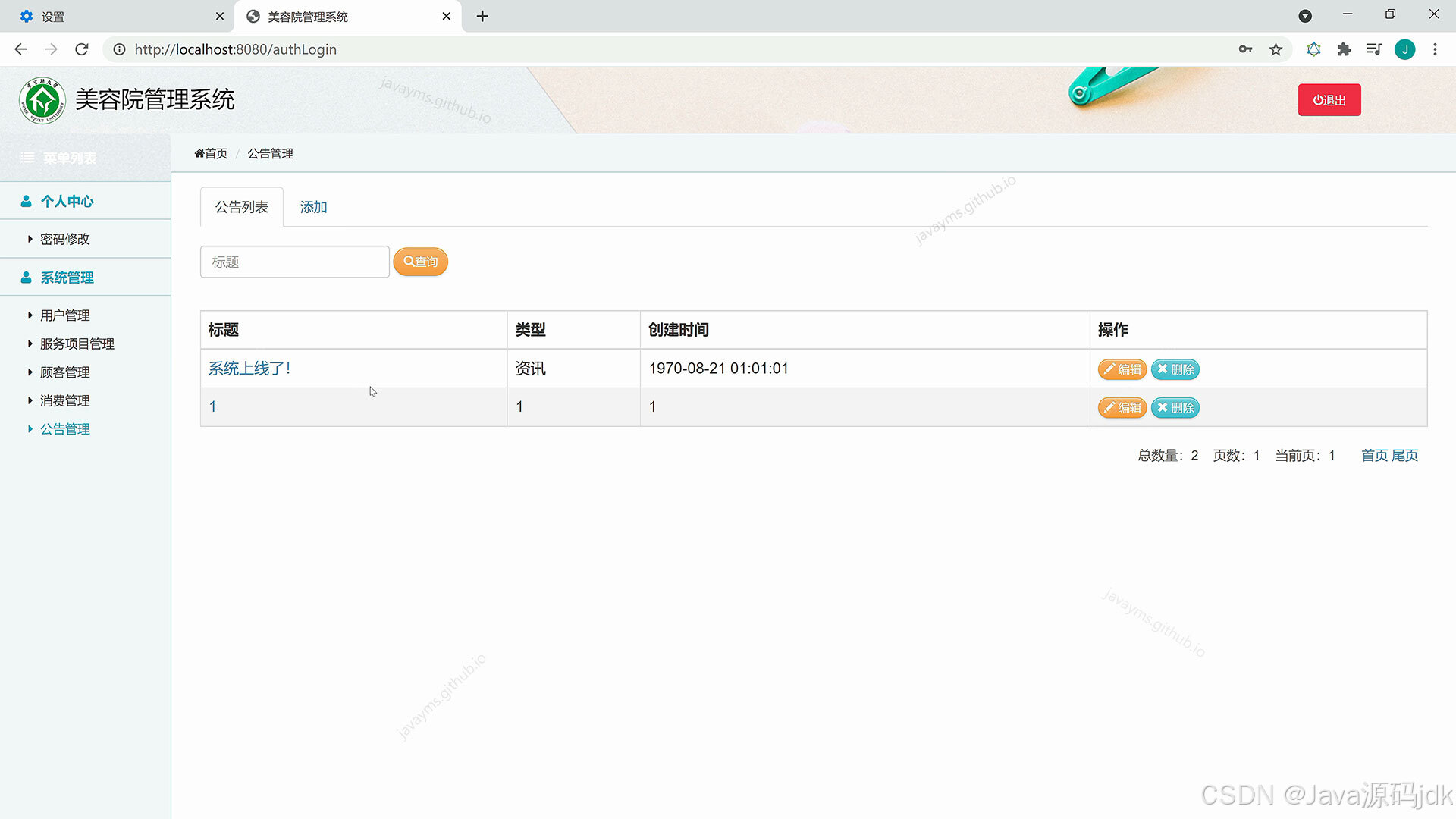Open the media control playlist icon

coord(1374,49)
